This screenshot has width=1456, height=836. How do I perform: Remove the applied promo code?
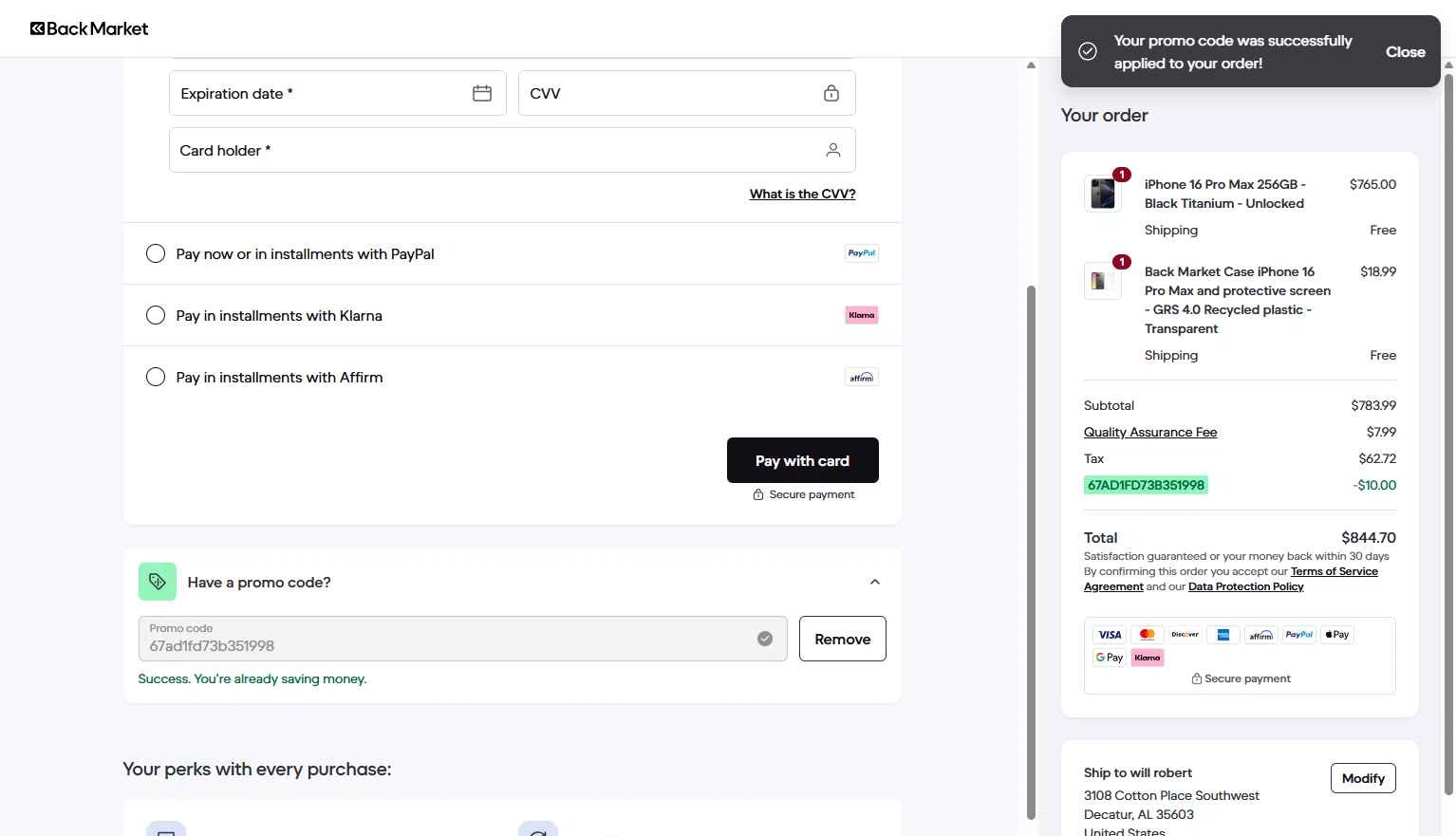[843, 639]
